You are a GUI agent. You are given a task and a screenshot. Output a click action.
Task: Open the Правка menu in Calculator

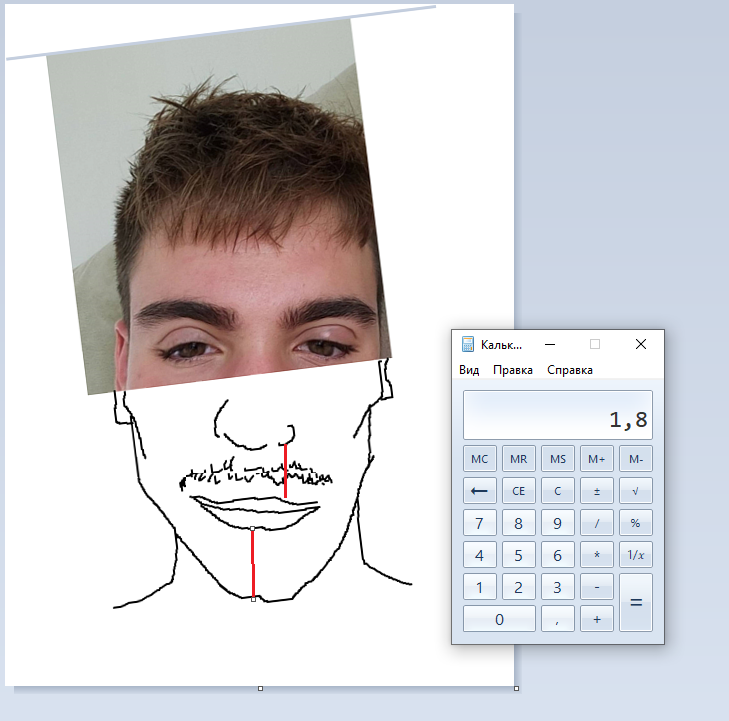pos(512,370)
